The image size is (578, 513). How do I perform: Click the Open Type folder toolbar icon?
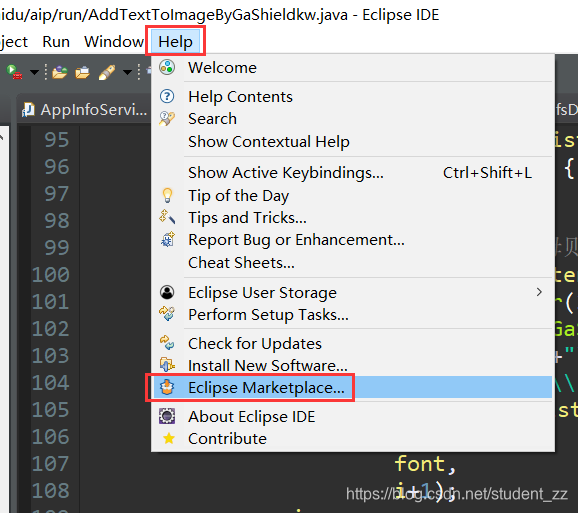[59, 72]
